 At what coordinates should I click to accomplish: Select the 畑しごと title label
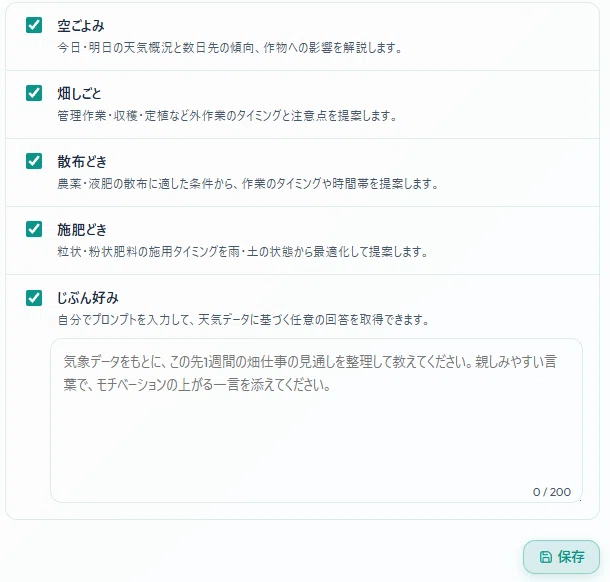pyautogui.click(x=79, y=93)
